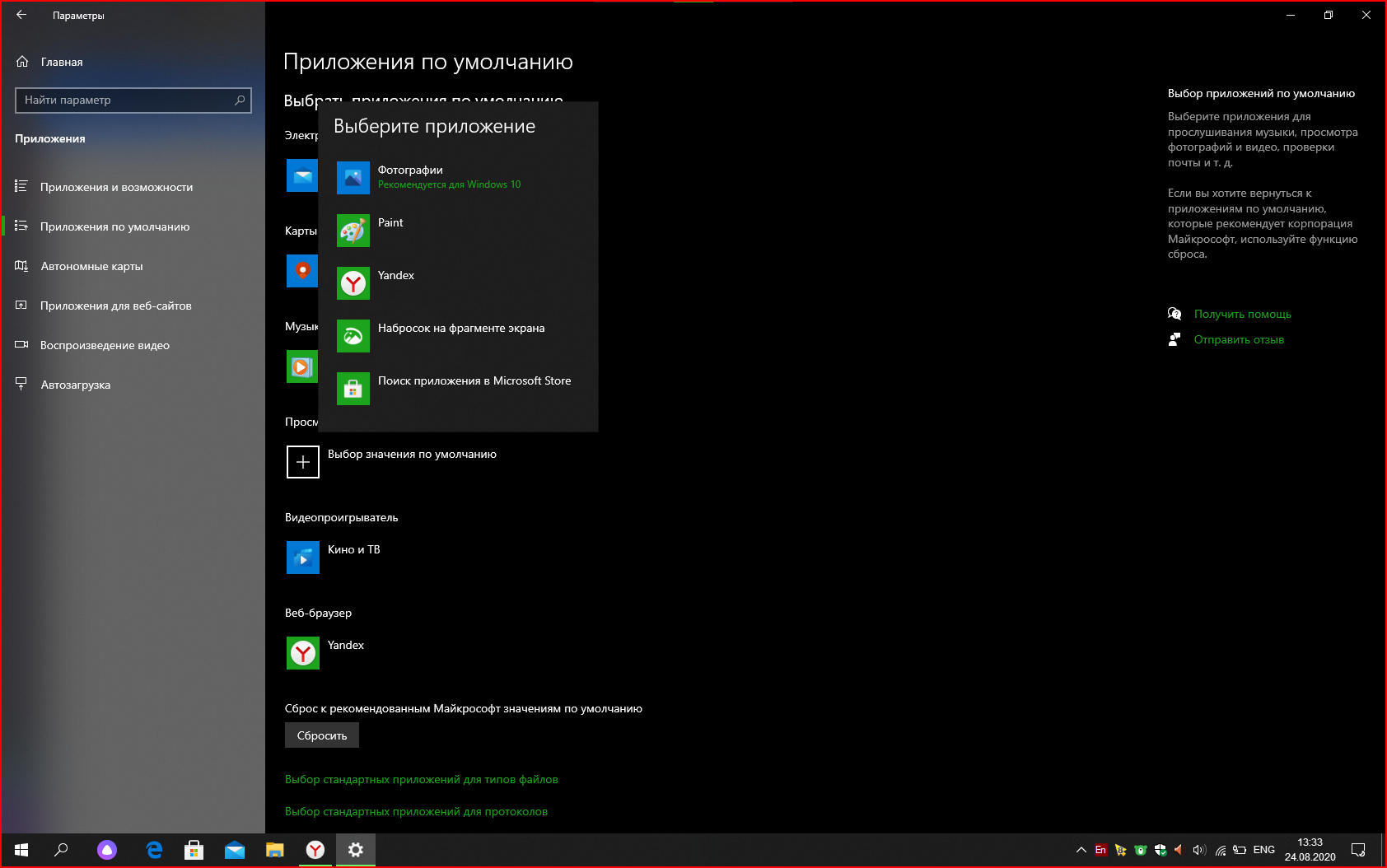
Task: Click the ENG language indicator
Action: [x=1263, y=850]
